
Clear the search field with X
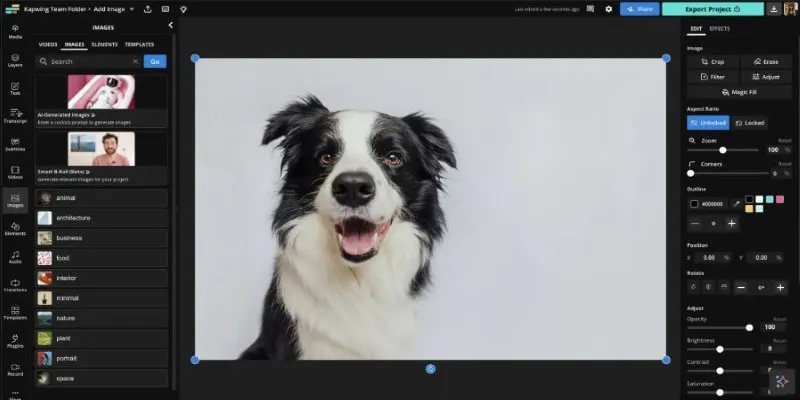[135, 61]
